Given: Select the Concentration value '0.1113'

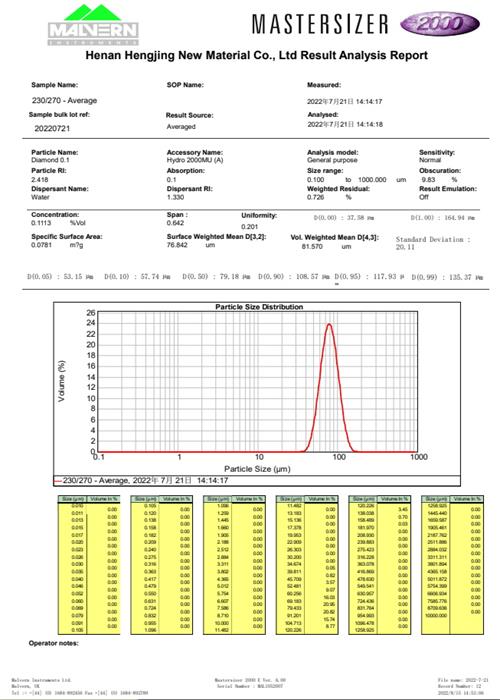Looking at the screenshot, I should click(x=41, y=223).
